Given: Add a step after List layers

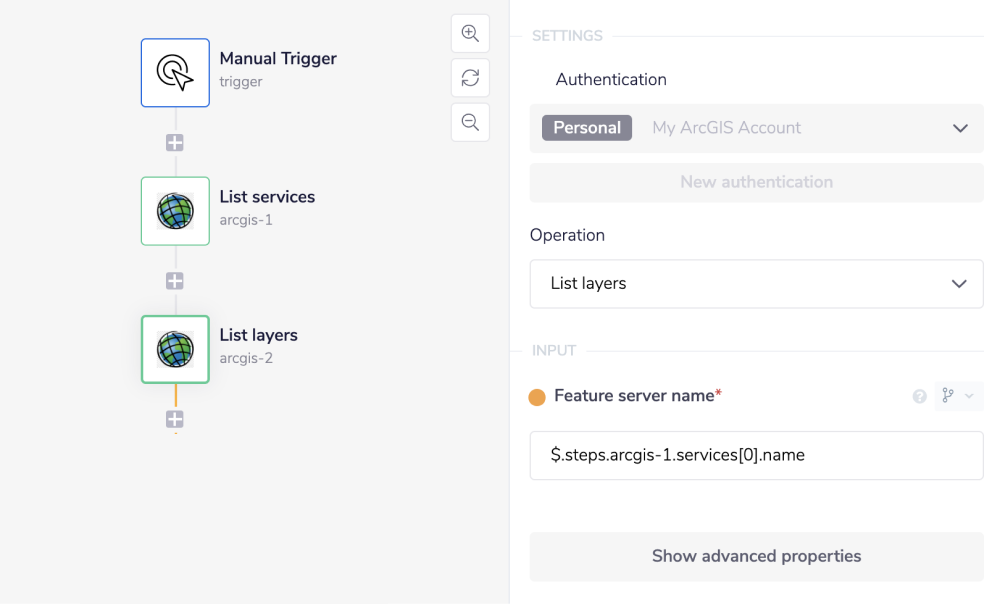Looking at the screenshot, I should [x=175, y=419].
